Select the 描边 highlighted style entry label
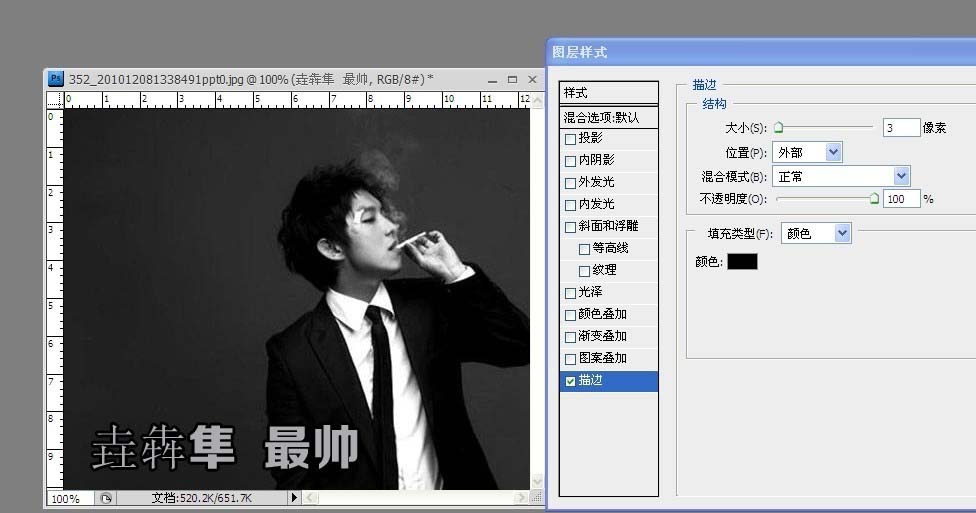Viewport: 976px width, 513px height. 590,380
